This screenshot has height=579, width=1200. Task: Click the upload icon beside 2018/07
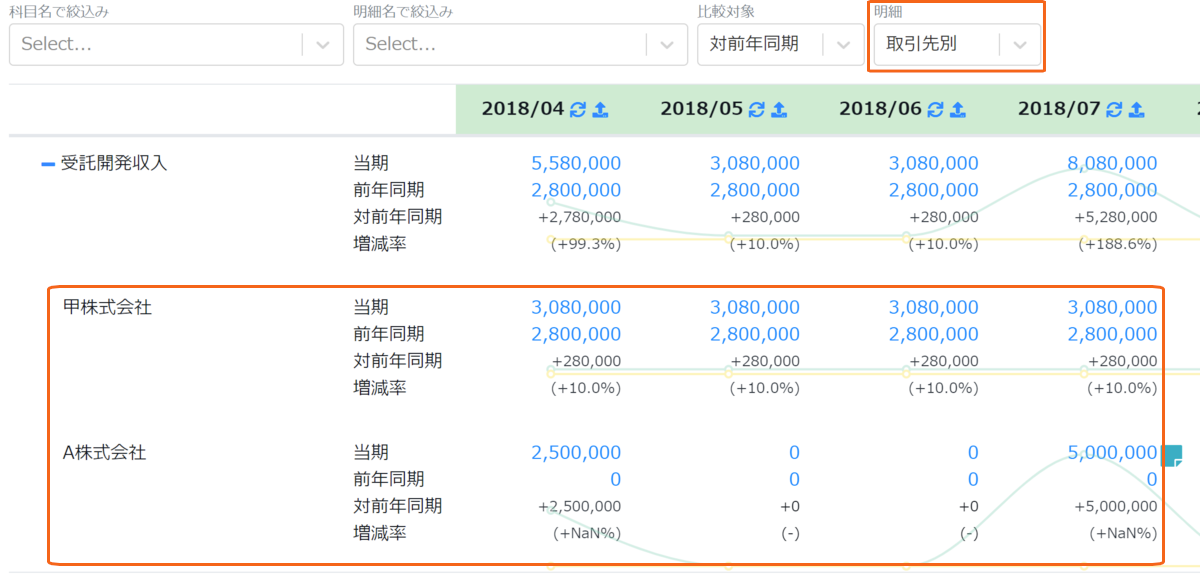coord(1137,110)
